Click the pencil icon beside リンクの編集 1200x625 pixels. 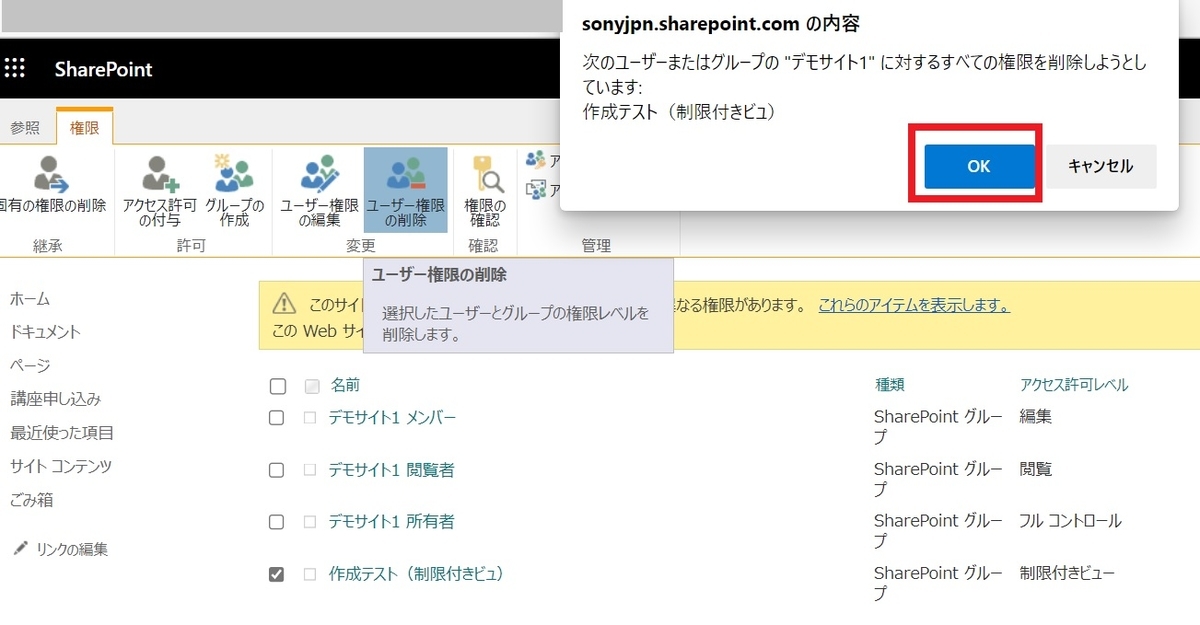point(20,549)
